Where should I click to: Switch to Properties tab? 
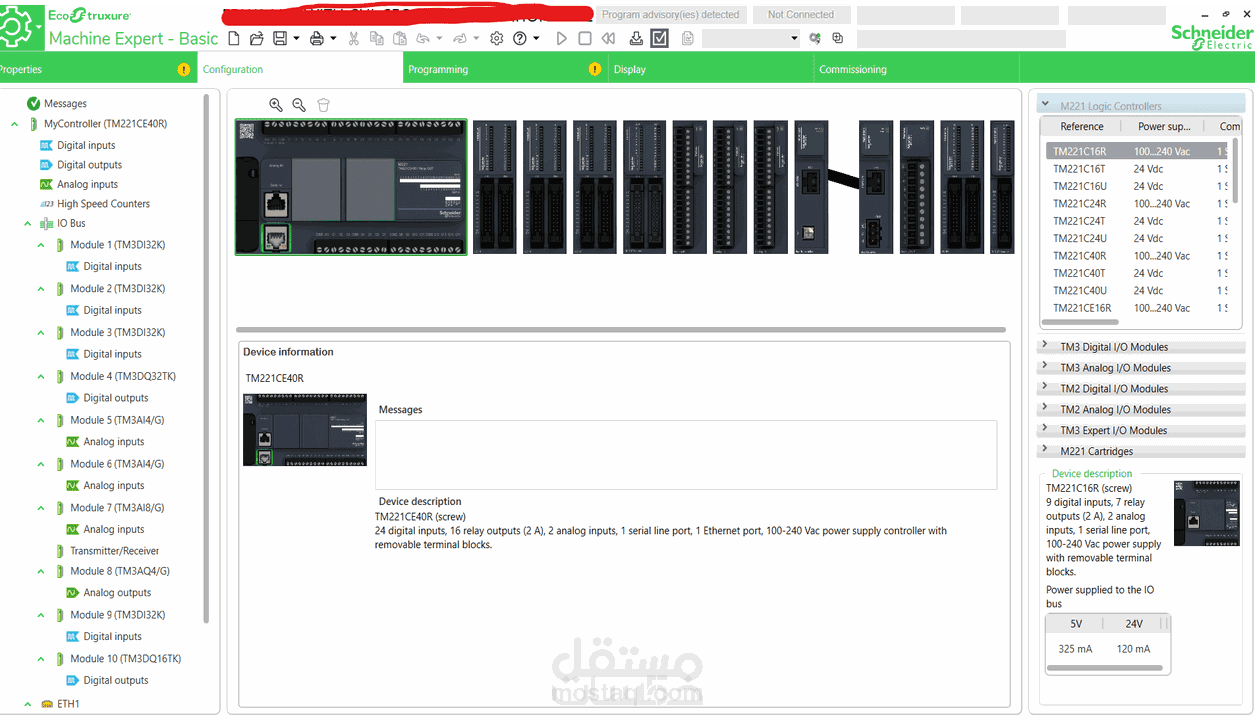pyautogui.click(x=97, y=69)
